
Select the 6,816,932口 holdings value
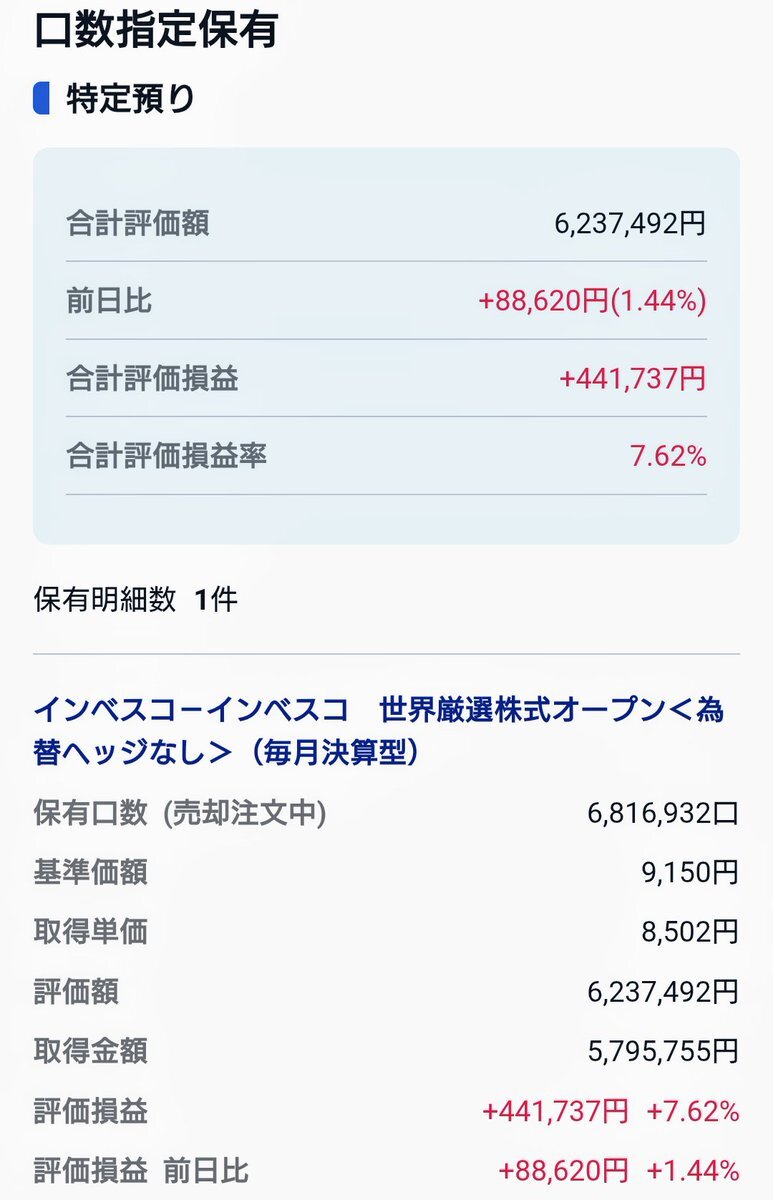(x=663, y=814)
